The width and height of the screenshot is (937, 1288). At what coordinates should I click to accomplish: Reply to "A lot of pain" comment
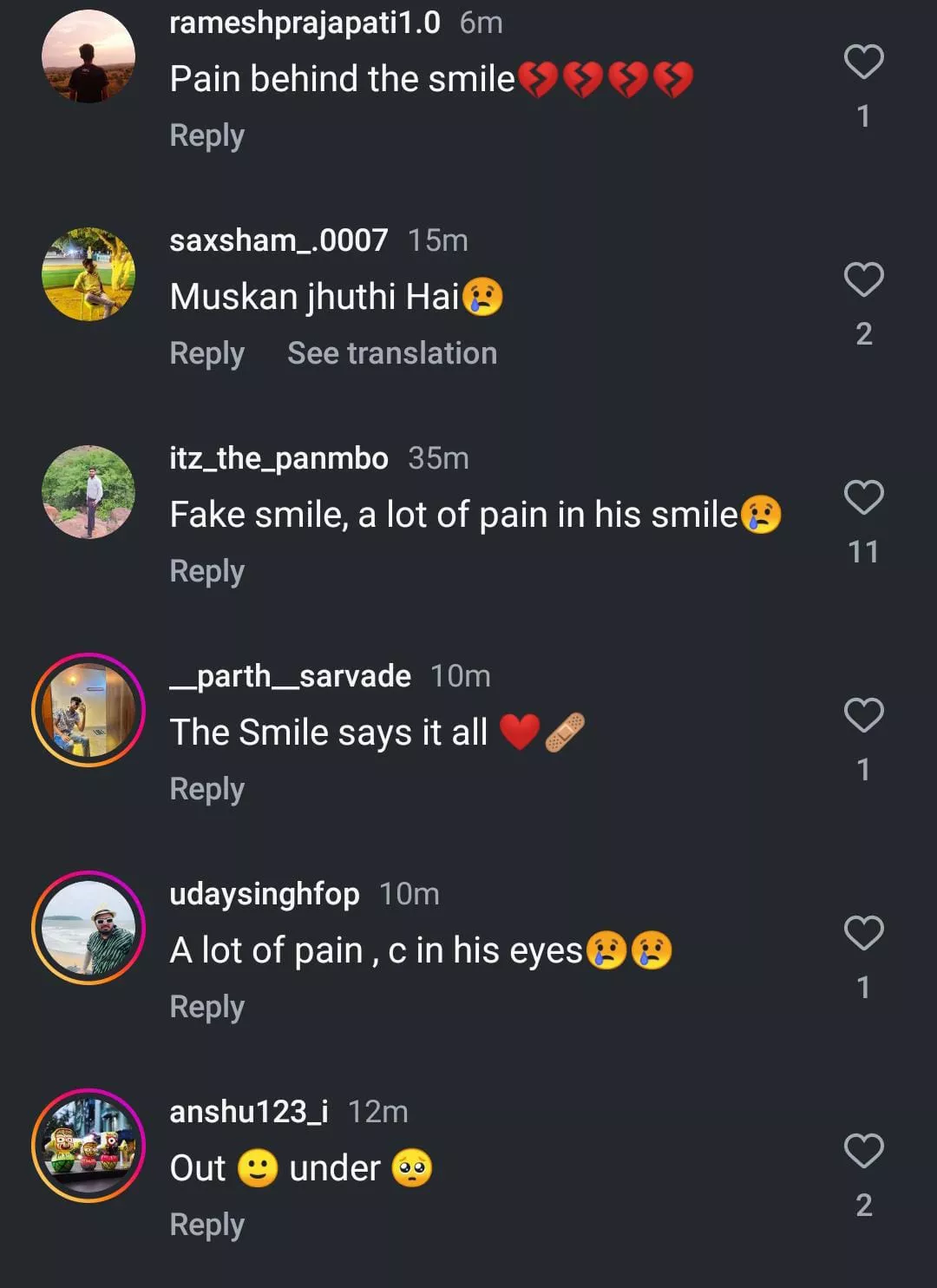[206, 1007]
